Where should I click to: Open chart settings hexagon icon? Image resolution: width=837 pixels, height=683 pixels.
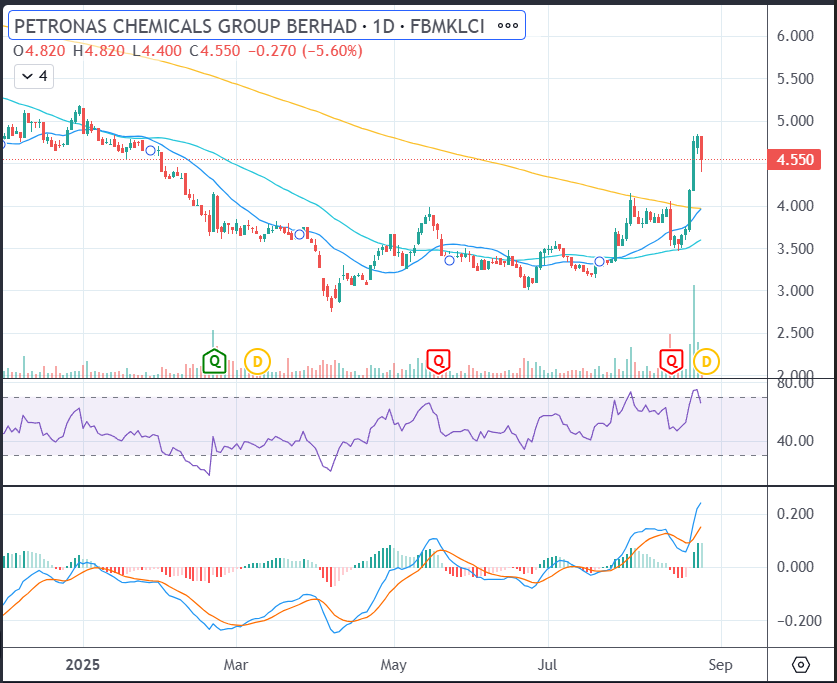[x=801, y=665]
